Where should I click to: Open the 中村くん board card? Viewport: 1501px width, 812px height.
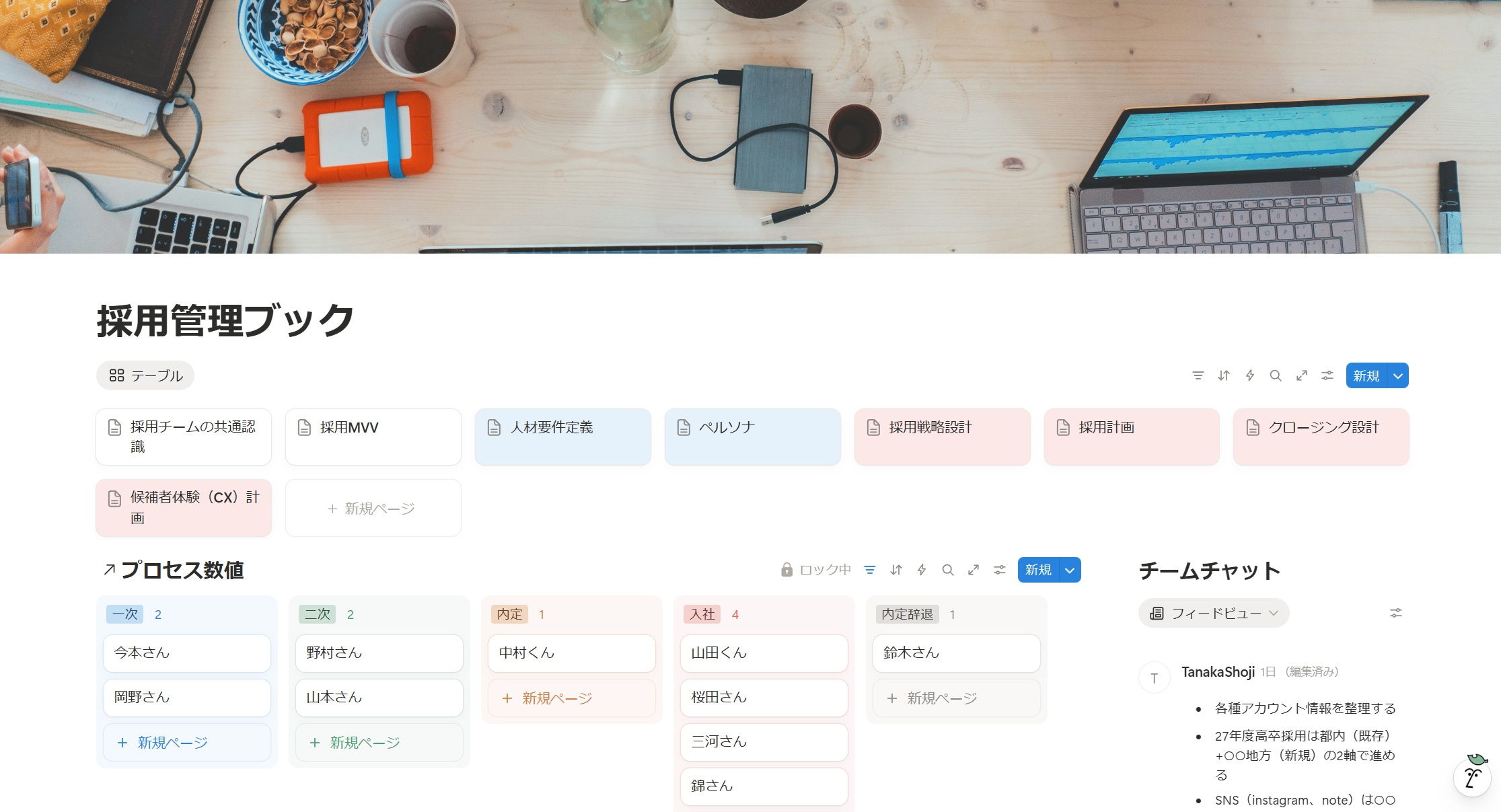tap(571, 653)
